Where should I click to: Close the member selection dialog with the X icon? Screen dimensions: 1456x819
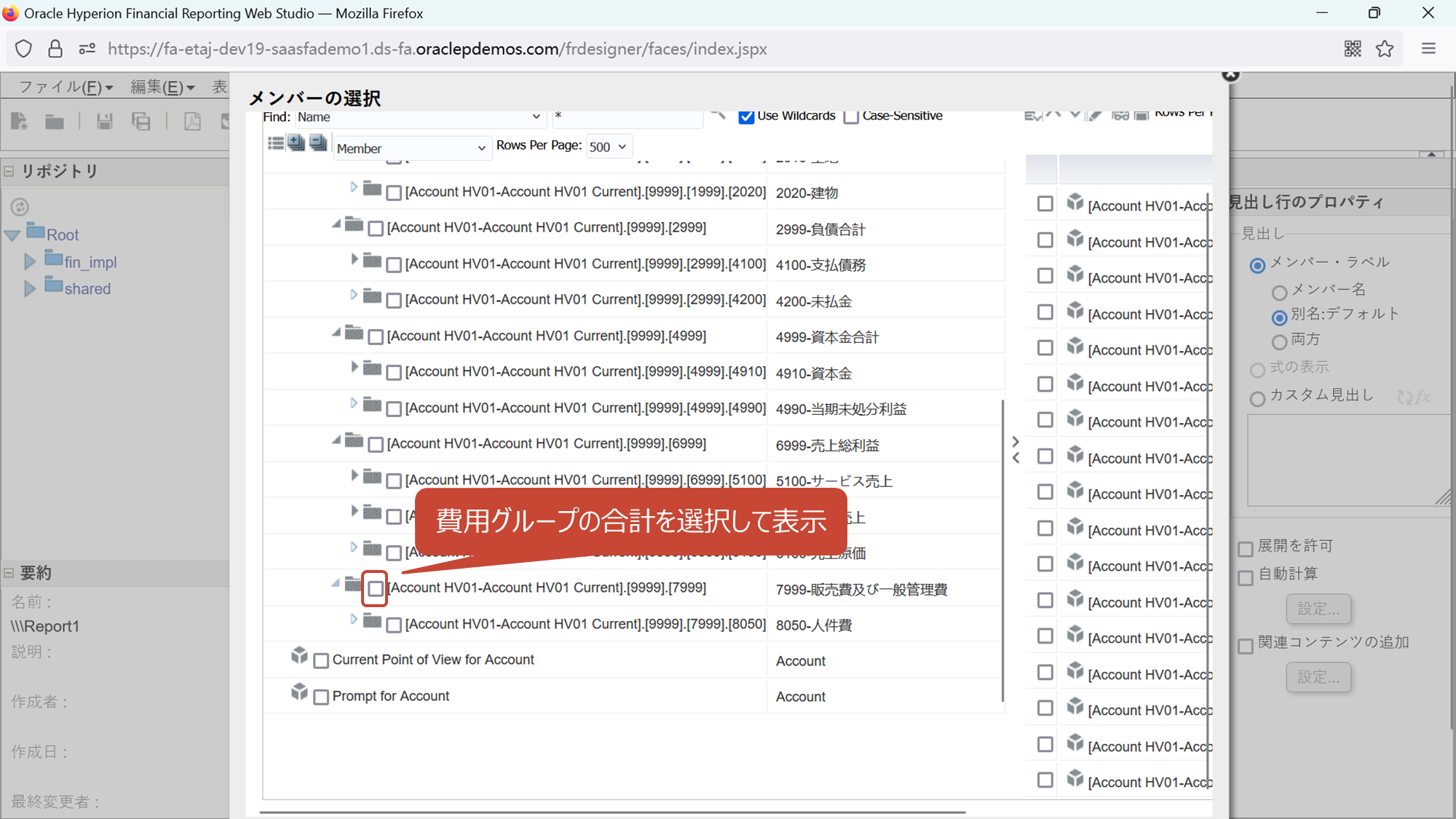[1230, 75]
